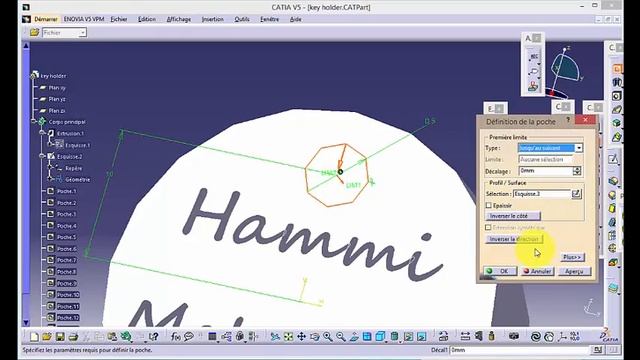
Task: Collapse the Corps principal tree node
Action: 34,122
